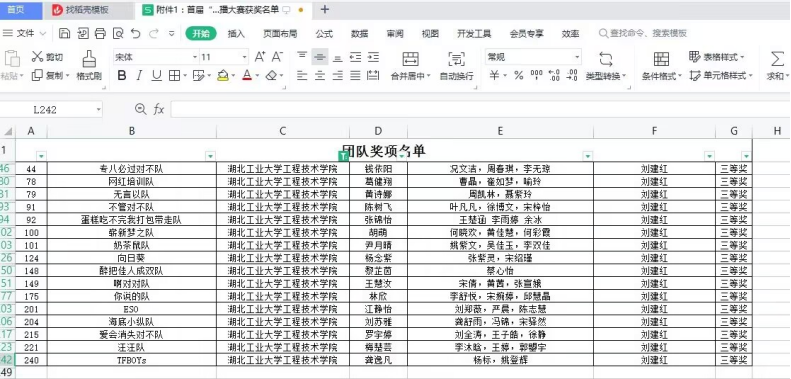Image resolution: width=791 pixels, height=379 pixels.
Task: Open the font name dropdown
Action: pos(195,57)
